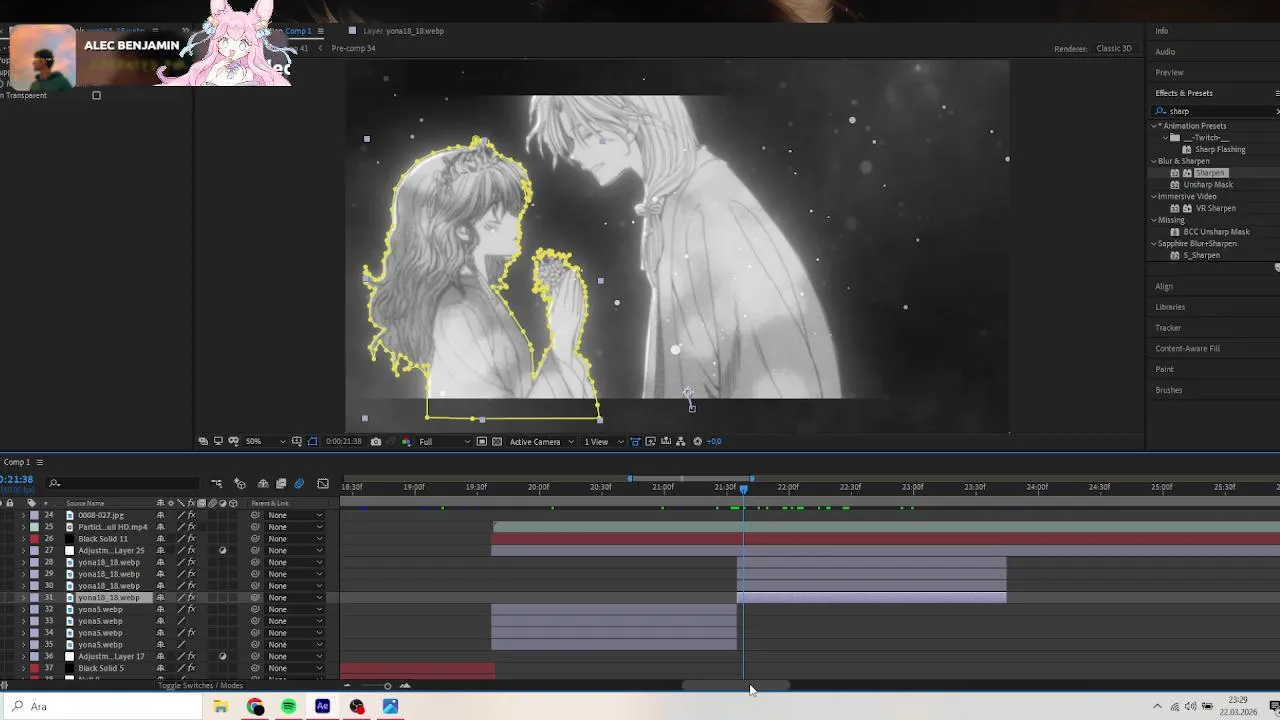Open the Info panel tab
The image size is (1280, 720).
pos(1162,31)
